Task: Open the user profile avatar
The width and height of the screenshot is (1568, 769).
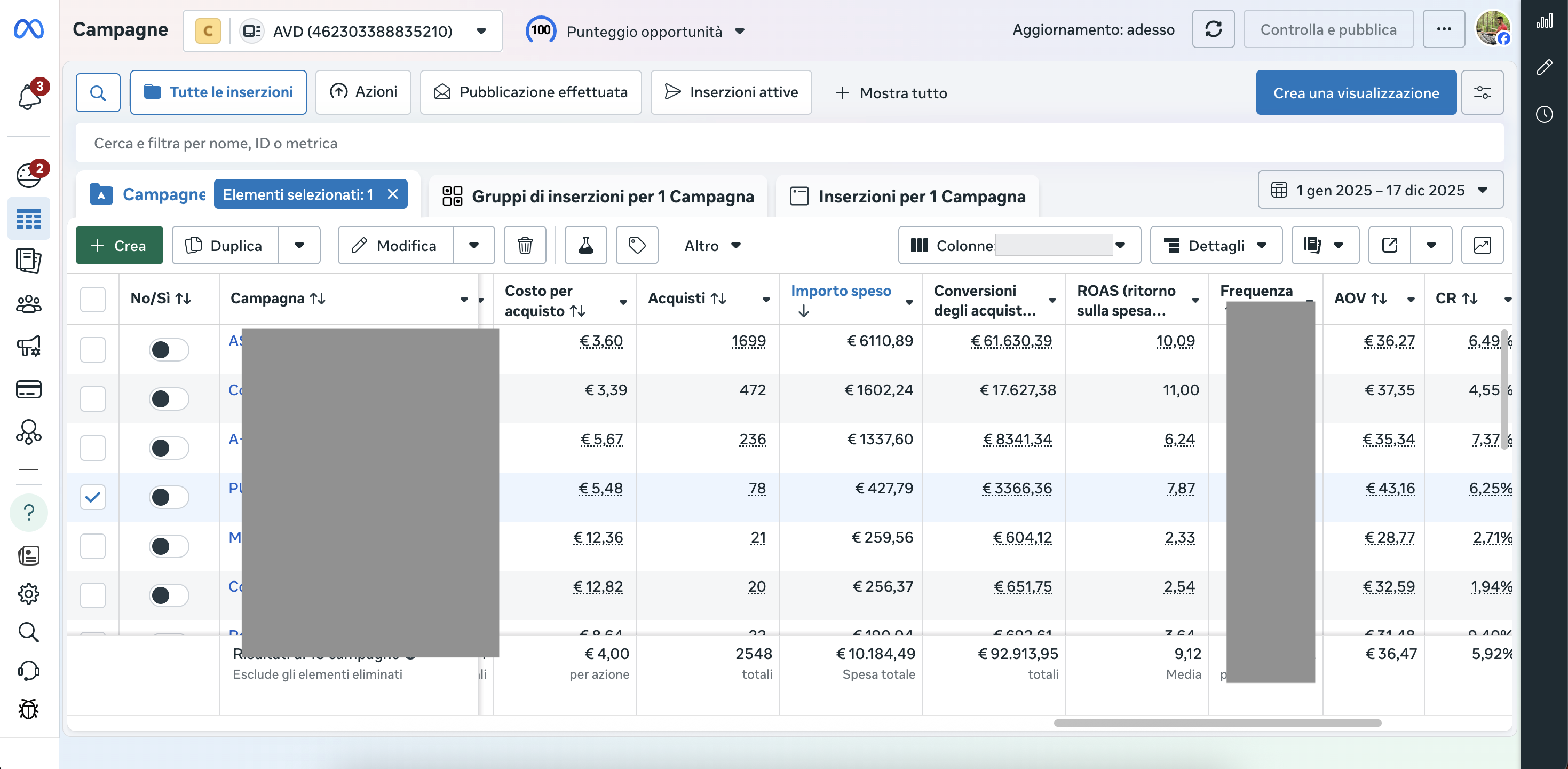Action: 1493,28
